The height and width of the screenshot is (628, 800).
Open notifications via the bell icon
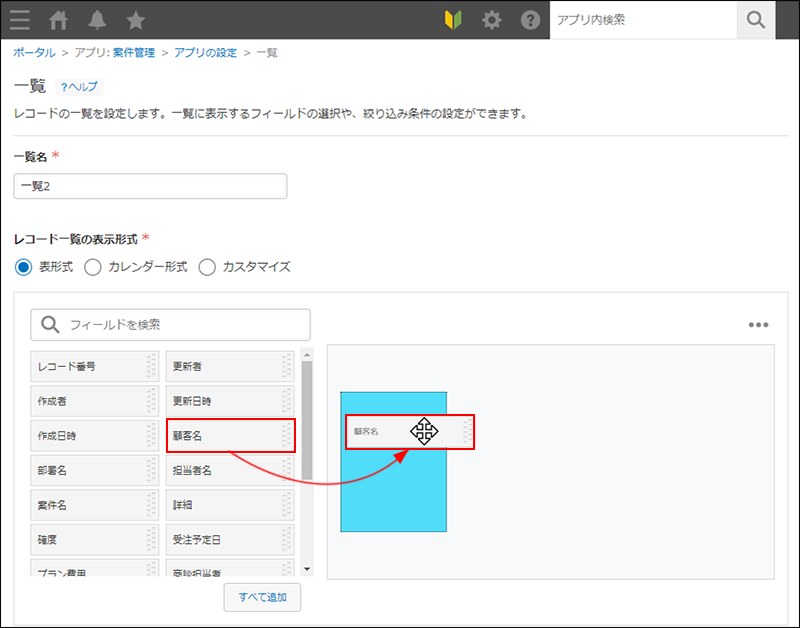[97, 19]
